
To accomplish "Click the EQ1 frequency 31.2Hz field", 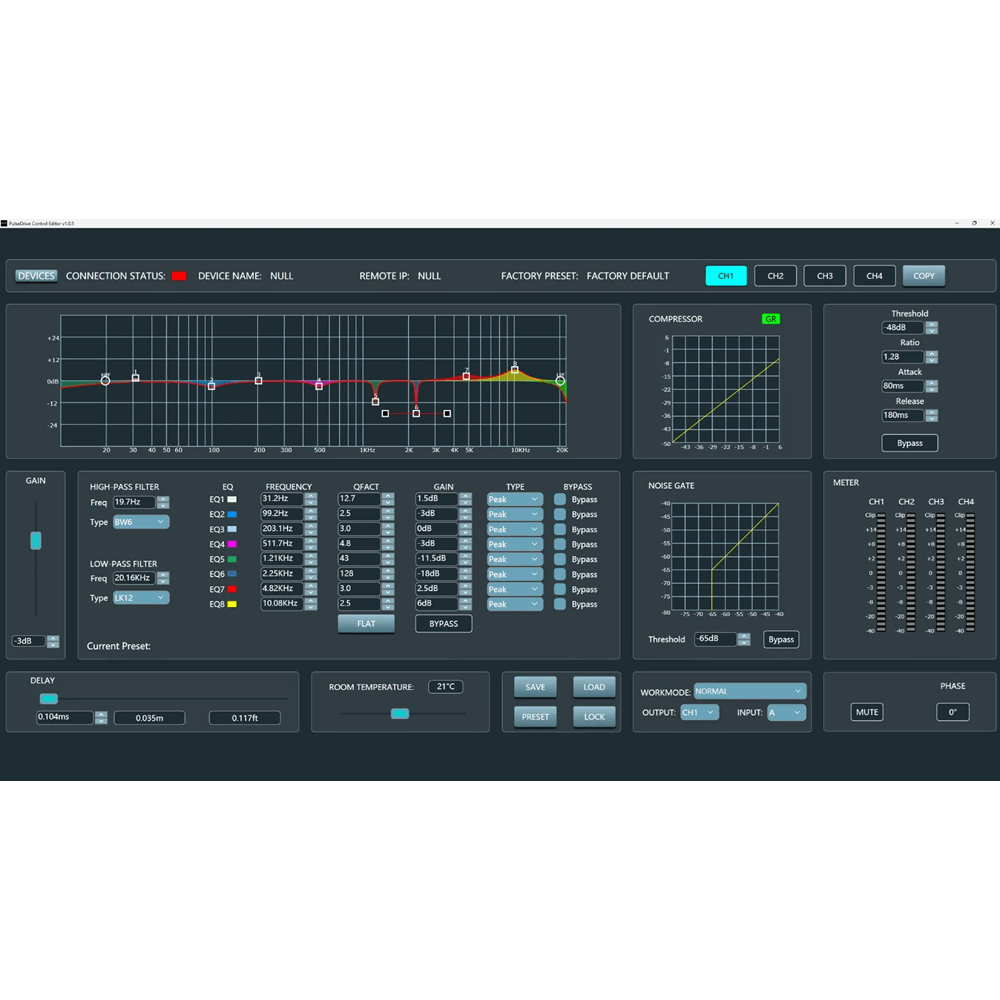I will coord(282,499).
